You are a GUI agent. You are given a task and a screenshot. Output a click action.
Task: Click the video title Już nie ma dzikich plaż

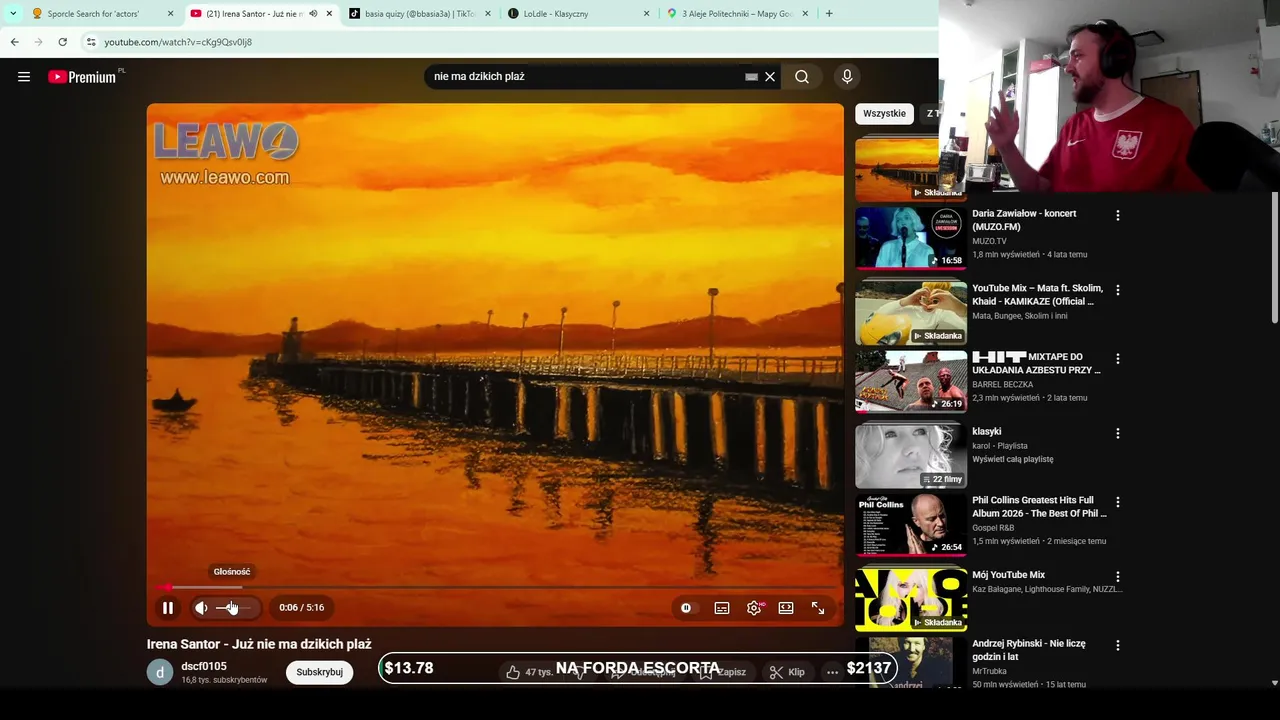point(259,644)
